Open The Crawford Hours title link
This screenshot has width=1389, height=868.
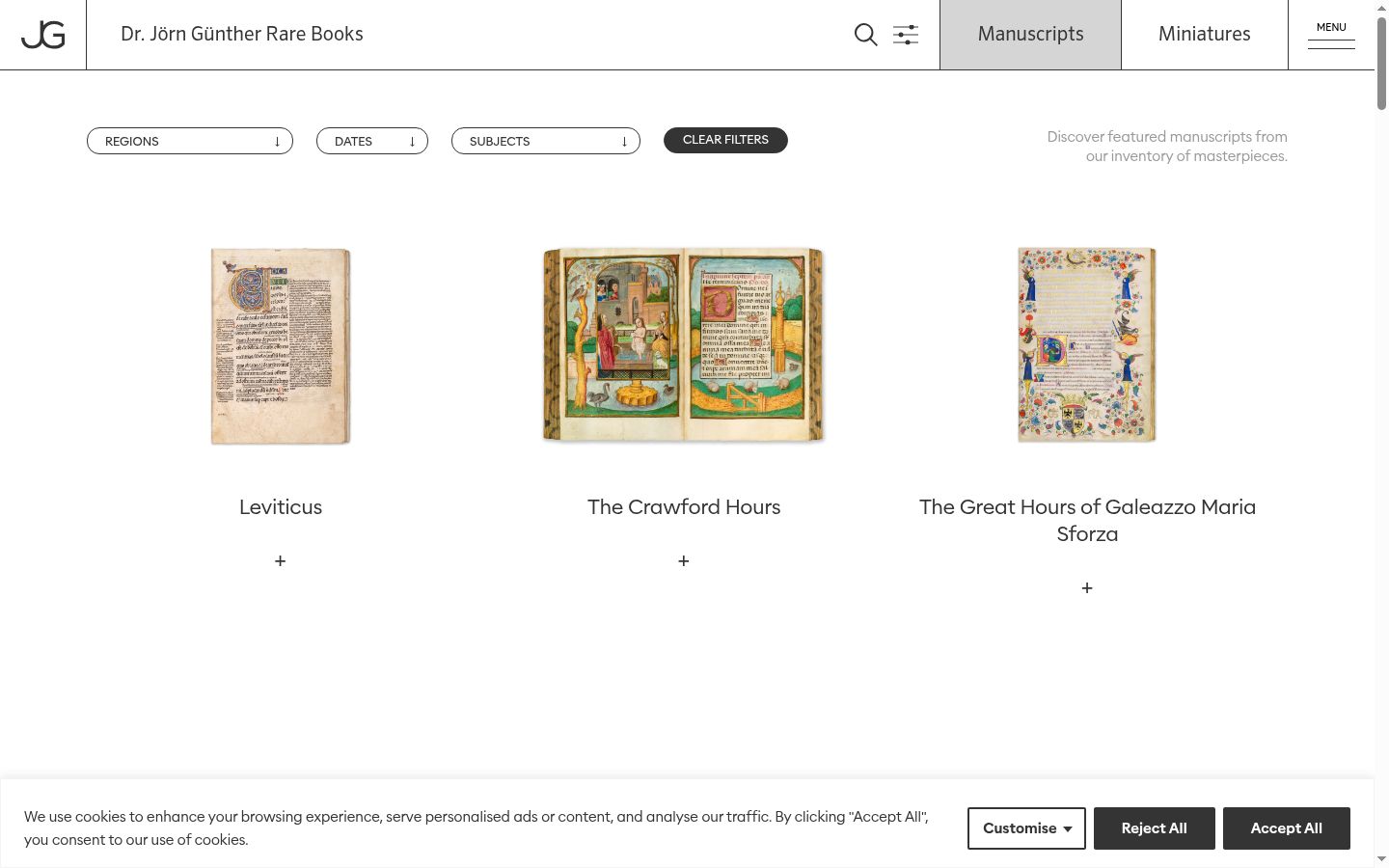pyautogui.click(x=684, y=507)
